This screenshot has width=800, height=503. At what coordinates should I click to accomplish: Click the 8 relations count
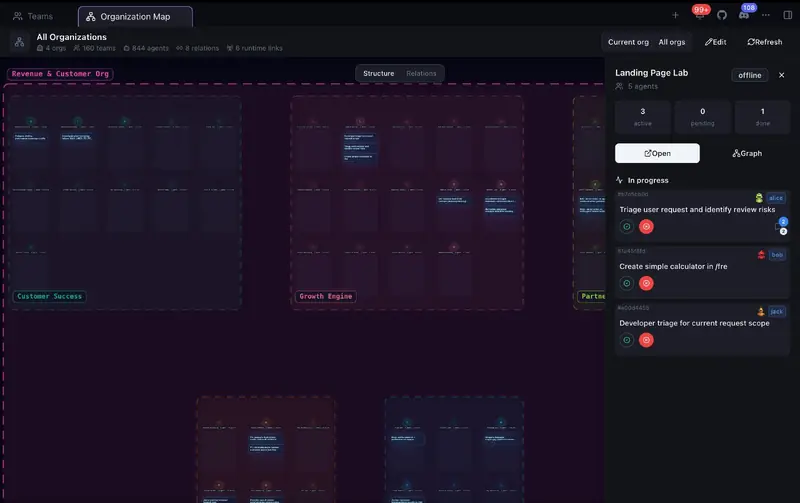197,48
